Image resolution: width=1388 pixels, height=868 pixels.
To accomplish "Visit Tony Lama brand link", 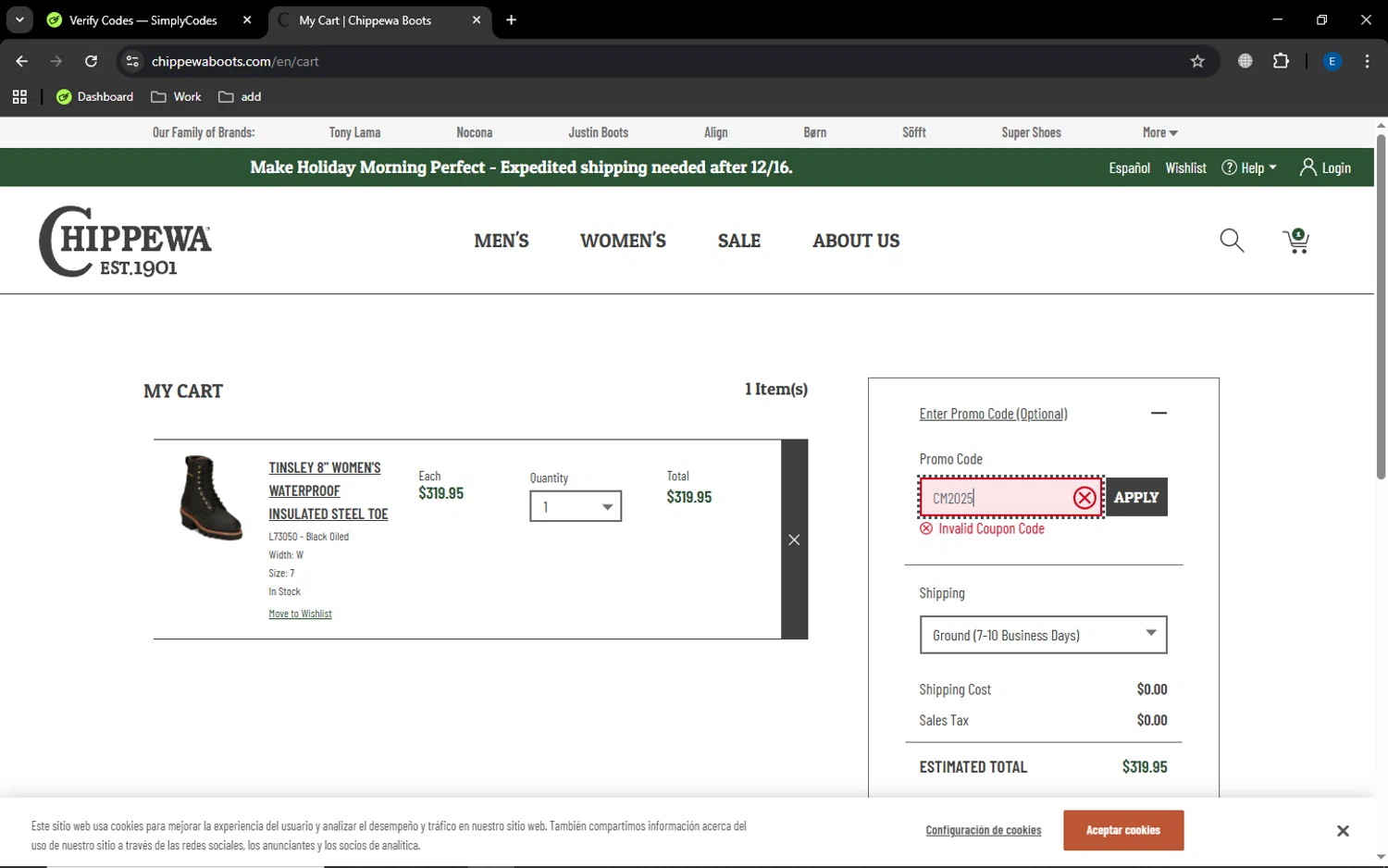I will coord(354,132).
